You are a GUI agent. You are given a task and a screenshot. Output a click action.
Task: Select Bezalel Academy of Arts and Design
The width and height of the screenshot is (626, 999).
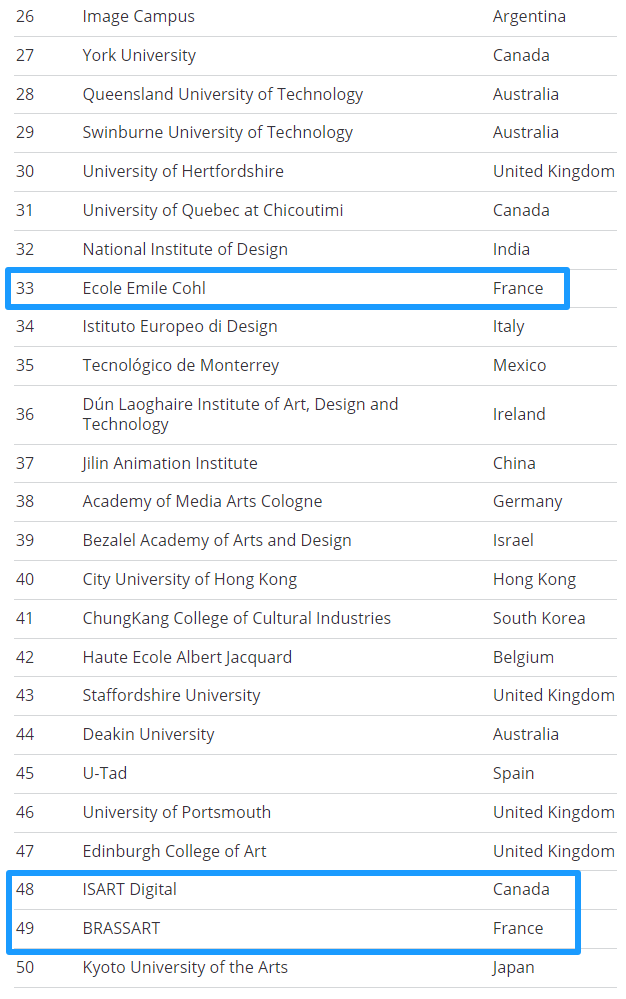click(x=217, y=540)
